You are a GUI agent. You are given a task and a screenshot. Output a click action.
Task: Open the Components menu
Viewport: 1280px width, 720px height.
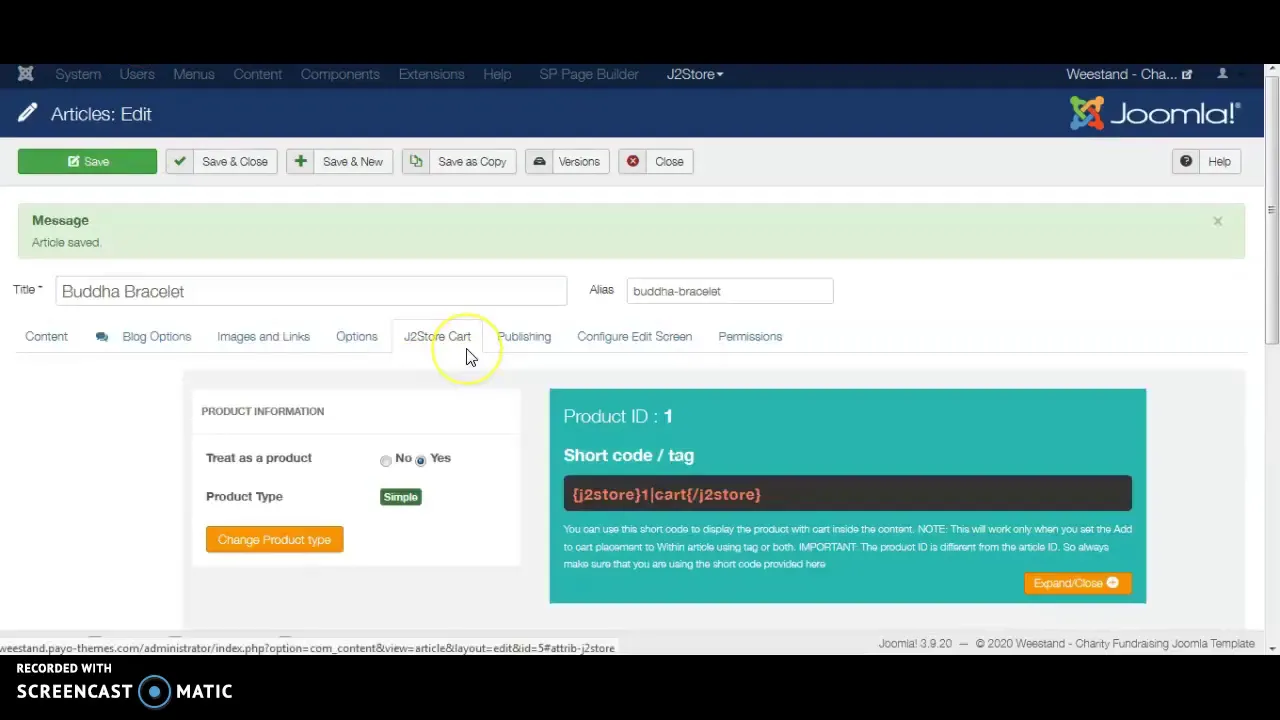click(340, 74)
